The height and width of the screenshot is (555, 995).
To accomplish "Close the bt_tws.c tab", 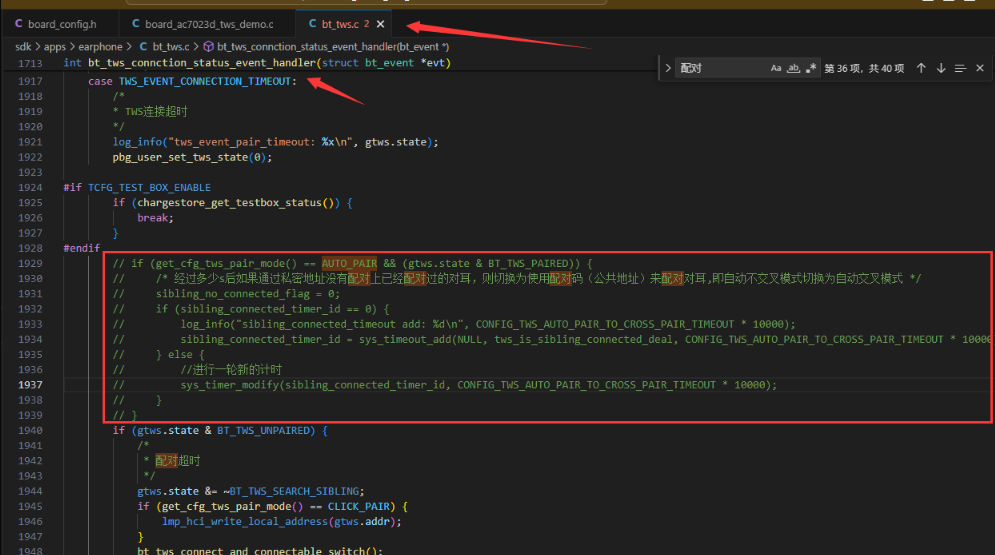I will point(380,24).
